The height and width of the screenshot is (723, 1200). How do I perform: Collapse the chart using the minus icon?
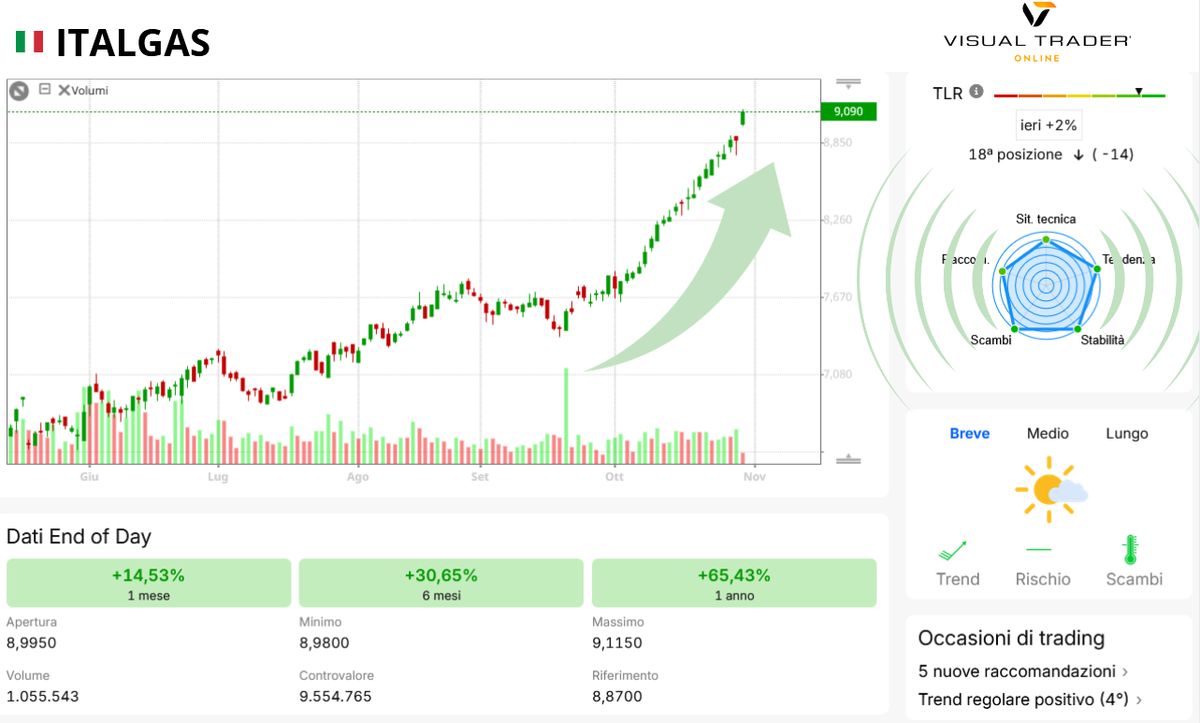44,90
